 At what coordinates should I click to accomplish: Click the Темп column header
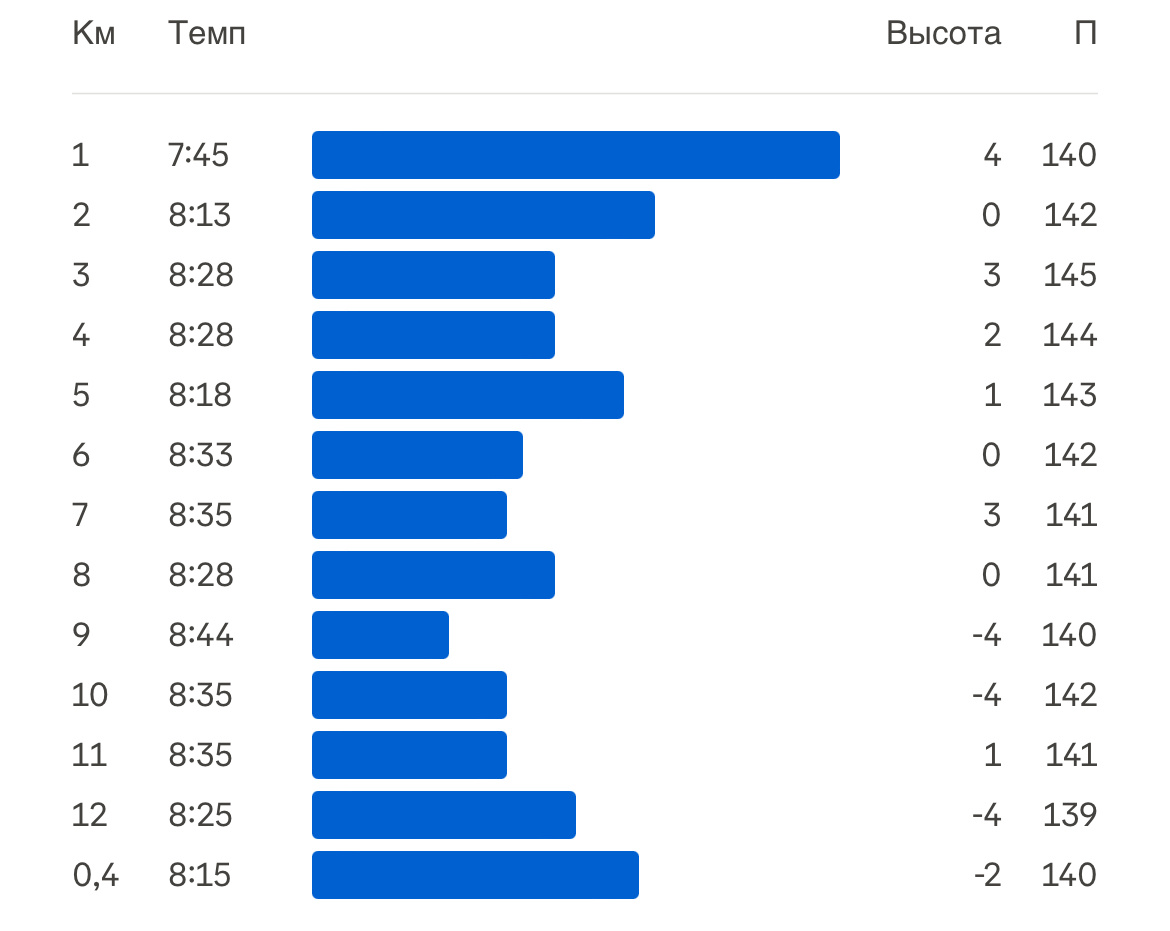pos(207,34)
